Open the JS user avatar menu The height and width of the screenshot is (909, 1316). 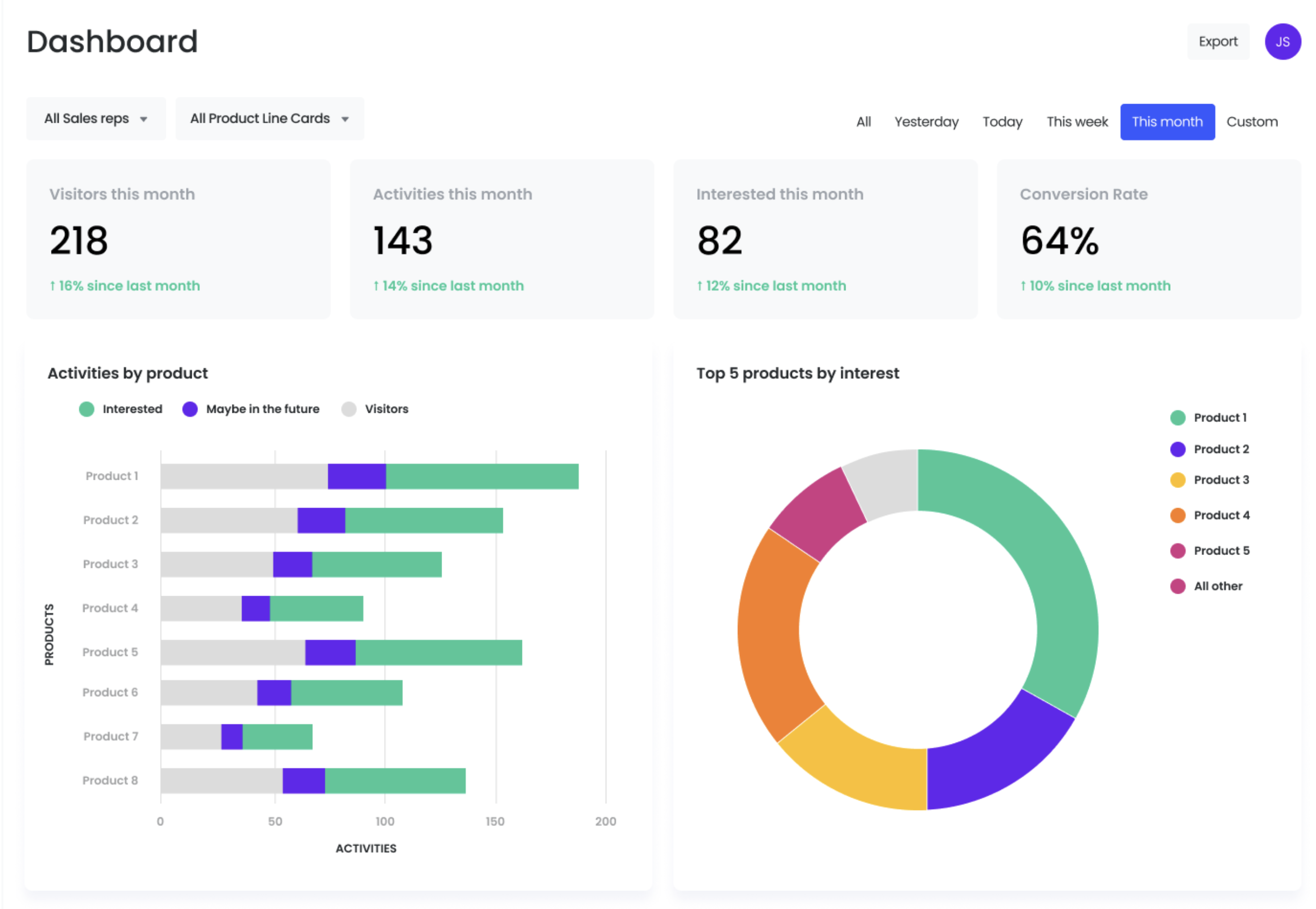[1283, 42]
